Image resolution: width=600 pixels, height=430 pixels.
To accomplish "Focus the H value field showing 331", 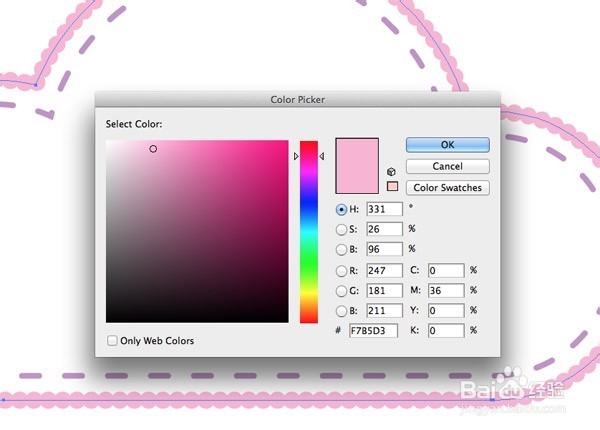I will coord(385,209).
